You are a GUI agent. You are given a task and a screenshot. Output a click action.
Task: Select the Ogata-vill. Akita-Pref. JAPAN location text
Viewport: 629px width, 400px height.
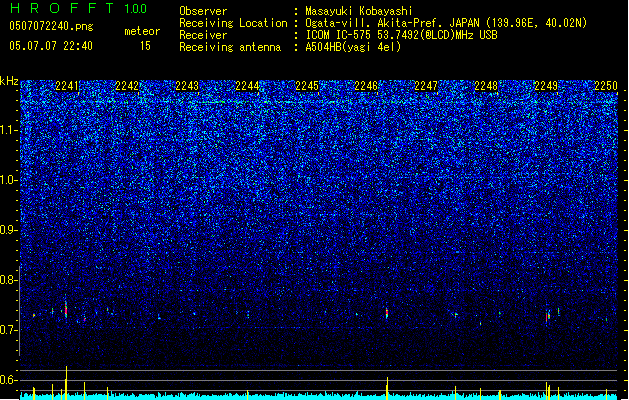(446, 23)
